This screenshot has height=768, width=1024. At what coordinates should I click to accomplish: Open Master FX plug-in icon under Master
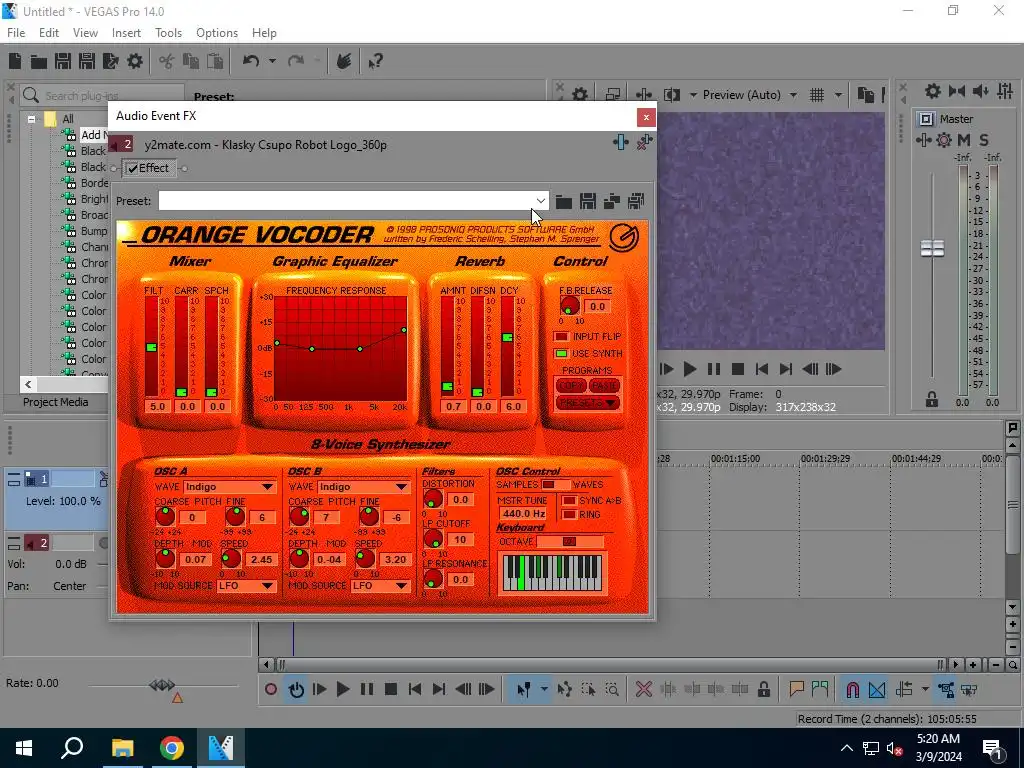923,140
